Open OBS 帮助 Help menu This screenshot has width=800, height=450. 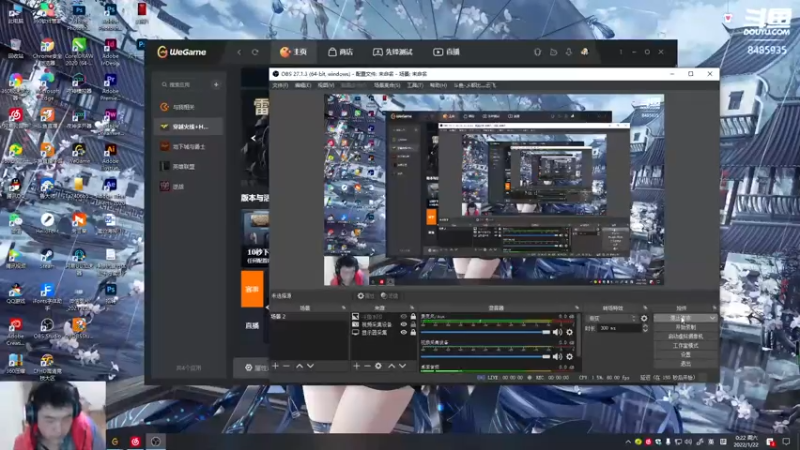pyautogui.click(x=438, y=85)
